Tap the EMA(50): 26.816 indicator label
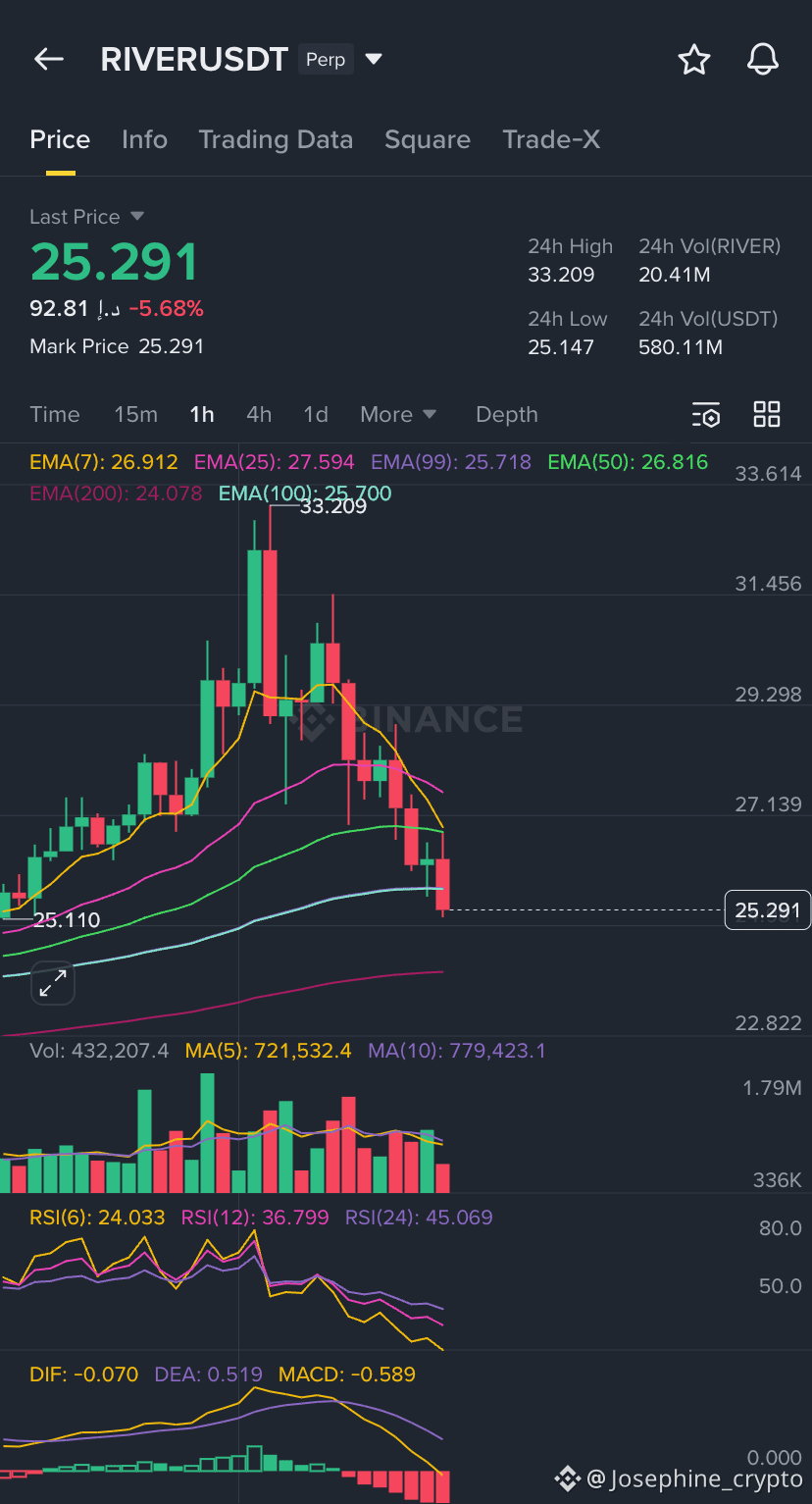The image size is (812, 1504). [628, 462]
